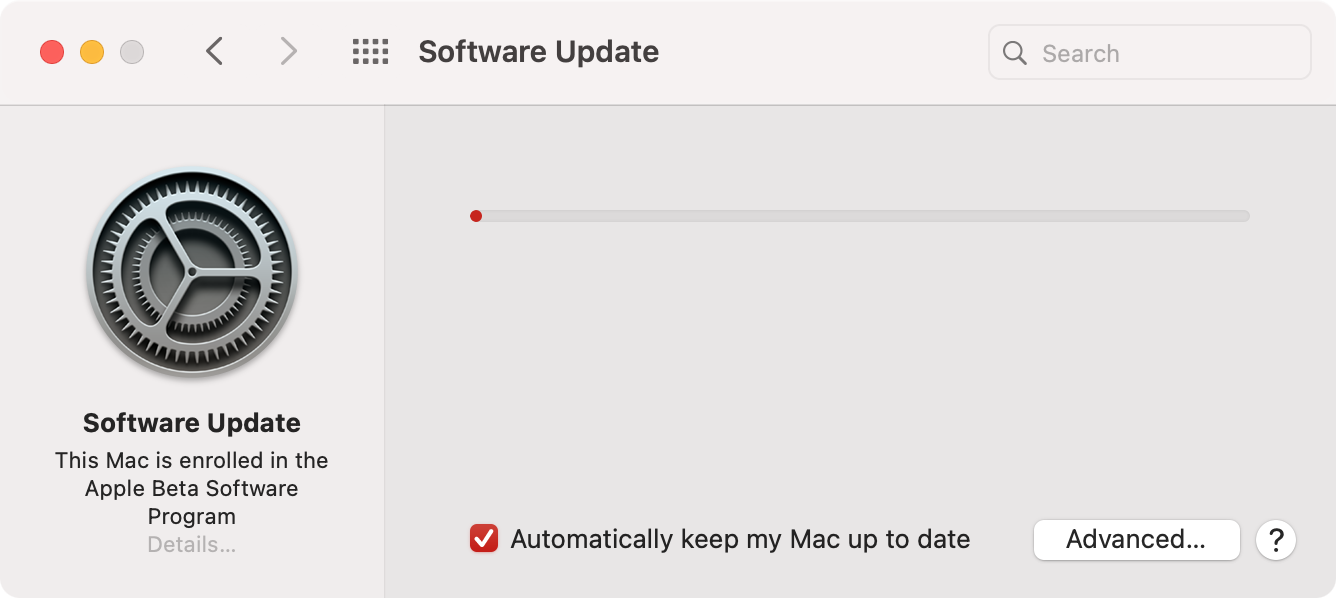
Task: Click the gray disabled zoom window button
Action: (132, 52)
